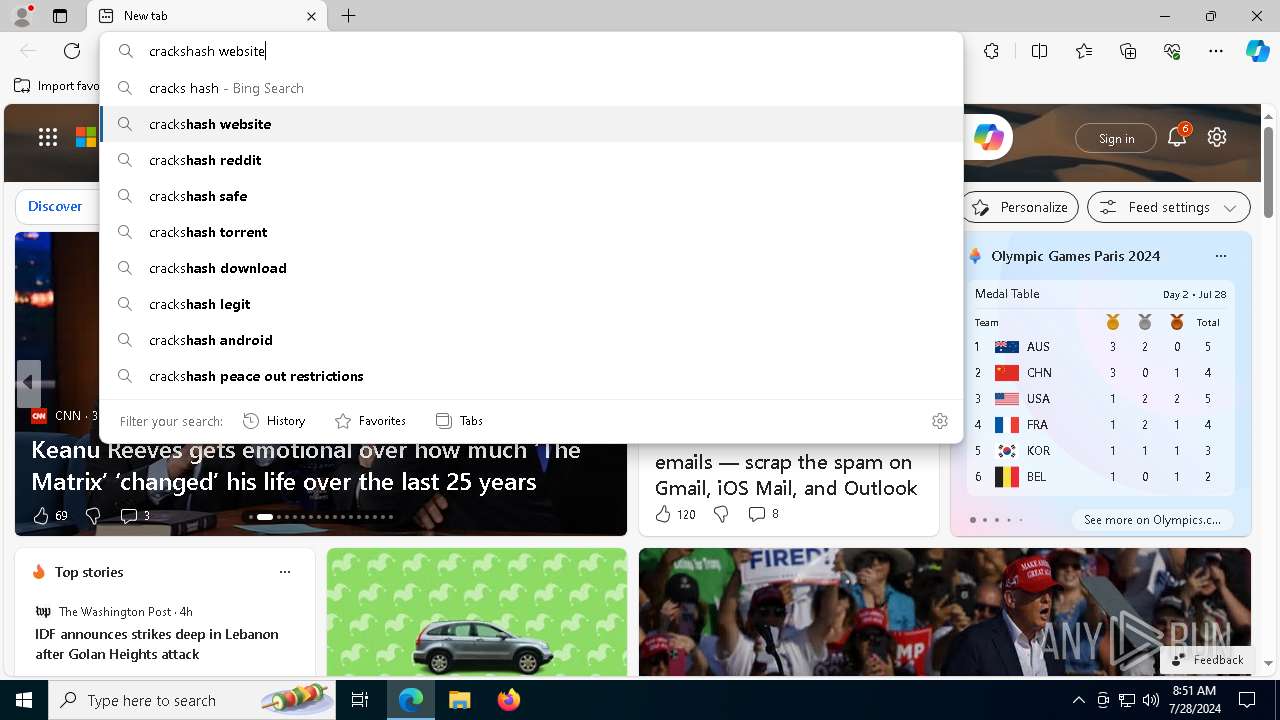The width and height of the screenshot is (1280, 720).
Task: Click Import favorites bookmark
Action: tap(56, 86)
